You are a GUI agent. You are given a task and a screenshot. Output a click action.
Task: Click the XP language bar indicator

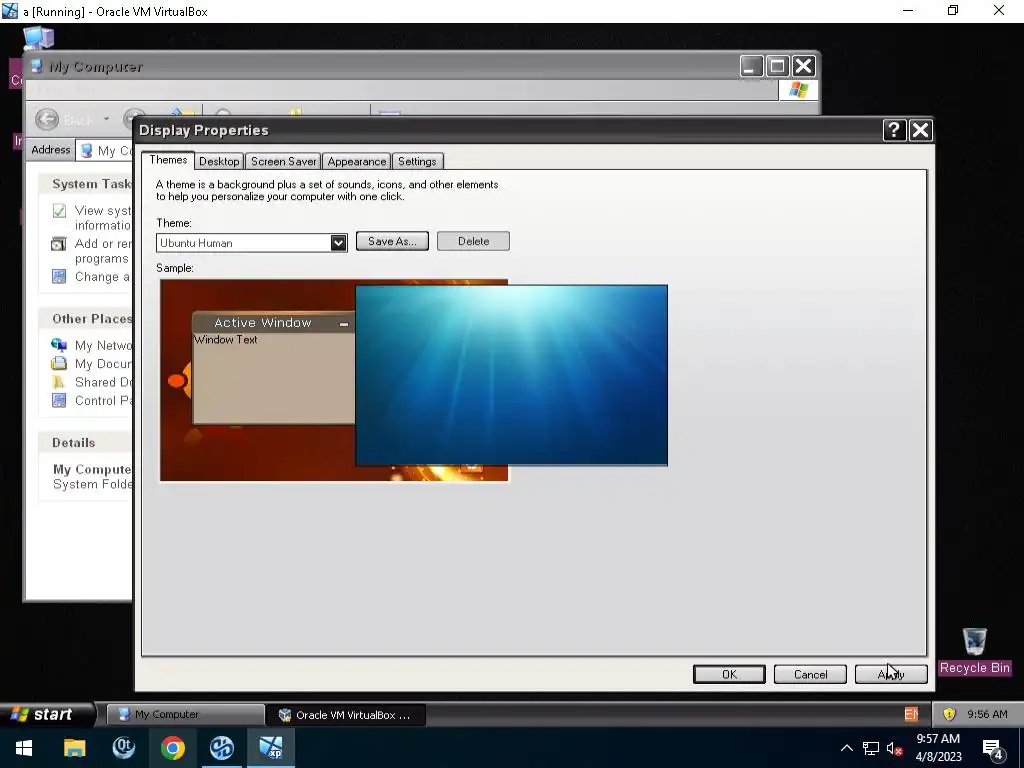coord(910,714)
